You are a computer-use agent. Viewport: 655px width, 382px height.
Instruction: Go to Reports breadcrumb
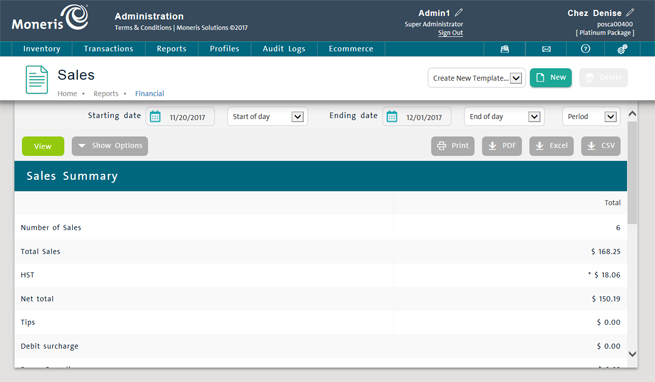(106, 94)
